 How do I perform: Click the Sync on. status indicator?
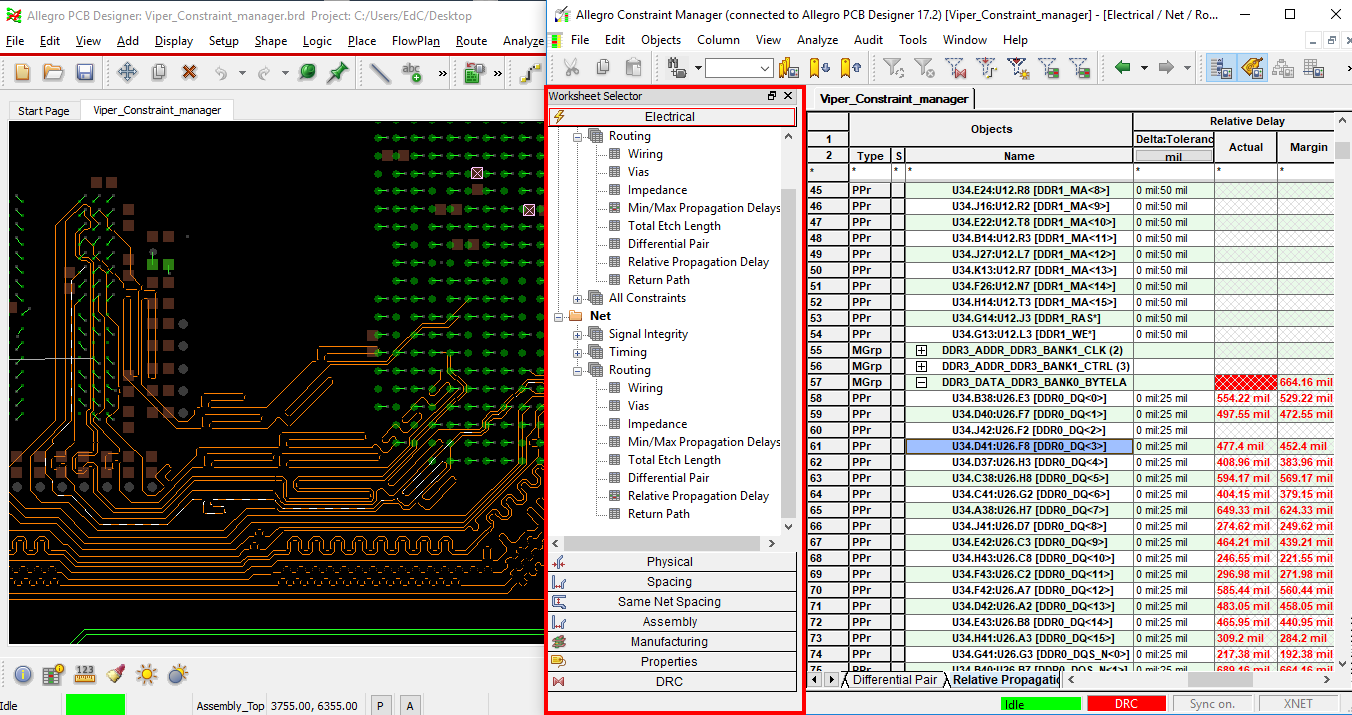(1212, 704)
